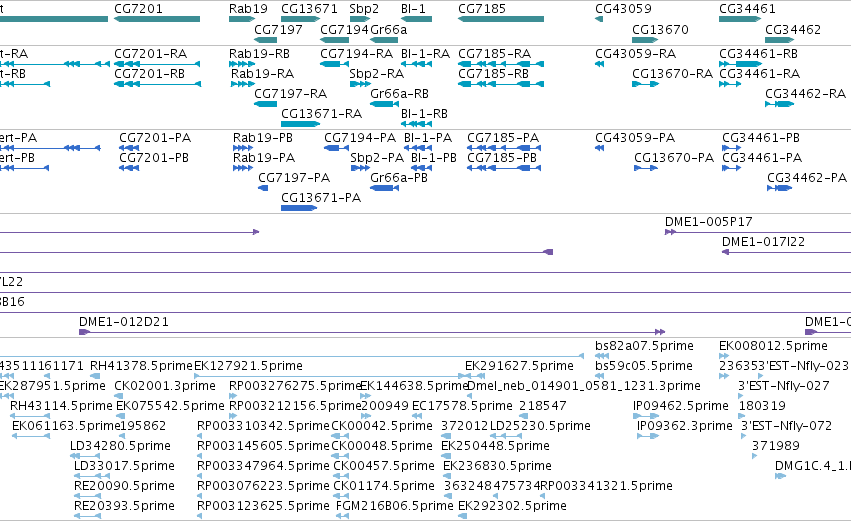851x521 pixels.
Task: Click EST label 3'EST-Nfly-072
Action: 786,425
